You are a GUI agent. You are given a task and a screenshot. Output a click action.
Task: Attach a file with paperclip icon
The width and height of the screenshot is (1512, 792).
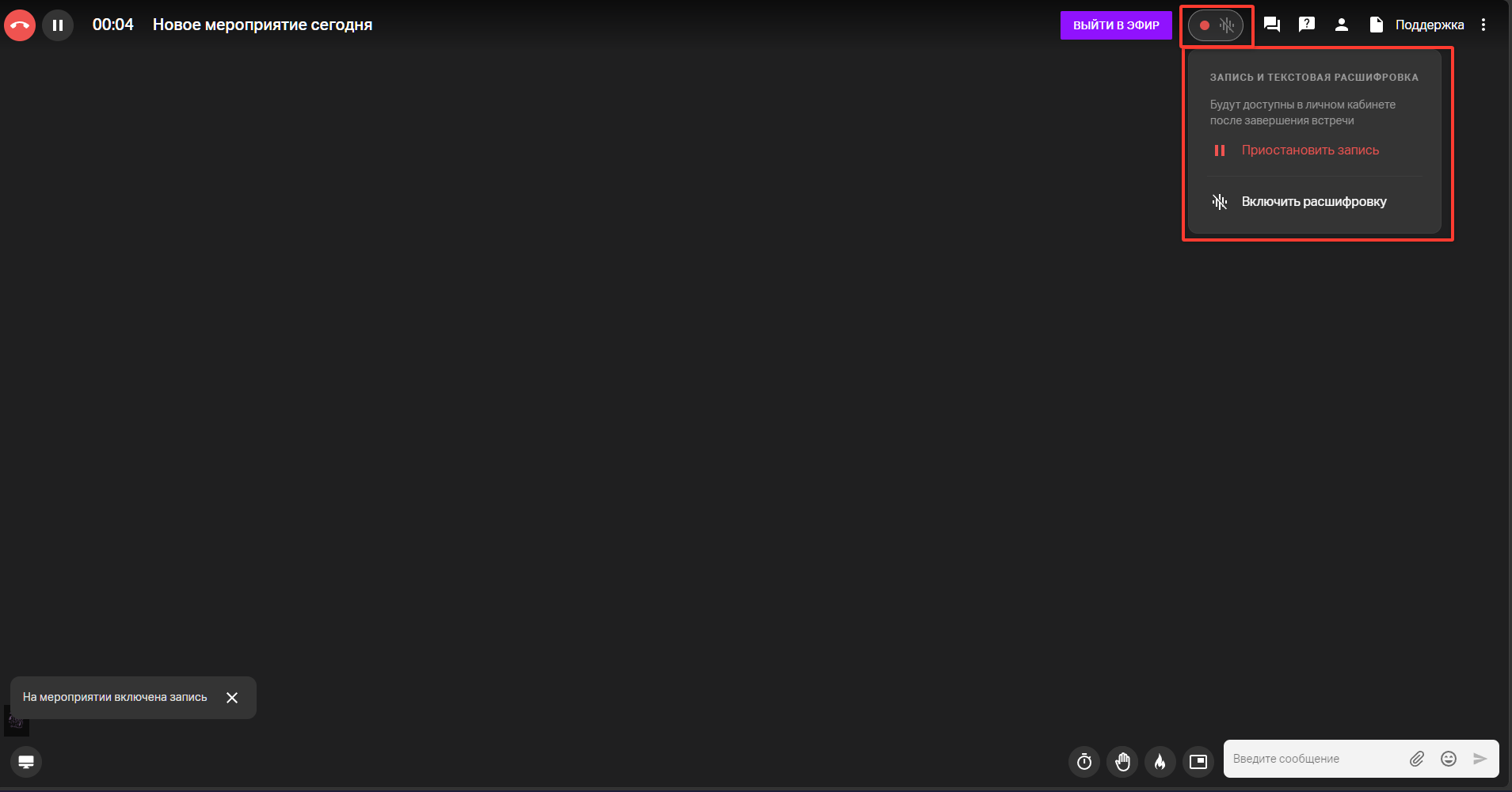tap(1417, 759)
